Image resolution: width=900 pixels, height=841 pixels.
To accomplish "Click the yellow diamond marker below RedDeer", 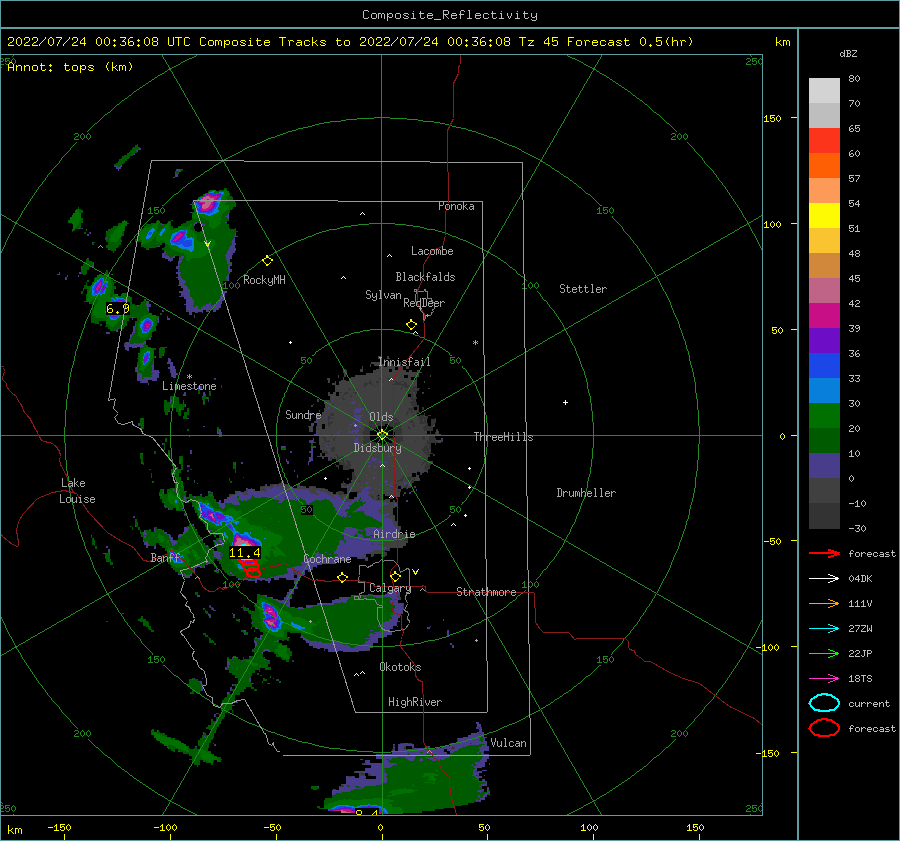I will pos(411,325).
